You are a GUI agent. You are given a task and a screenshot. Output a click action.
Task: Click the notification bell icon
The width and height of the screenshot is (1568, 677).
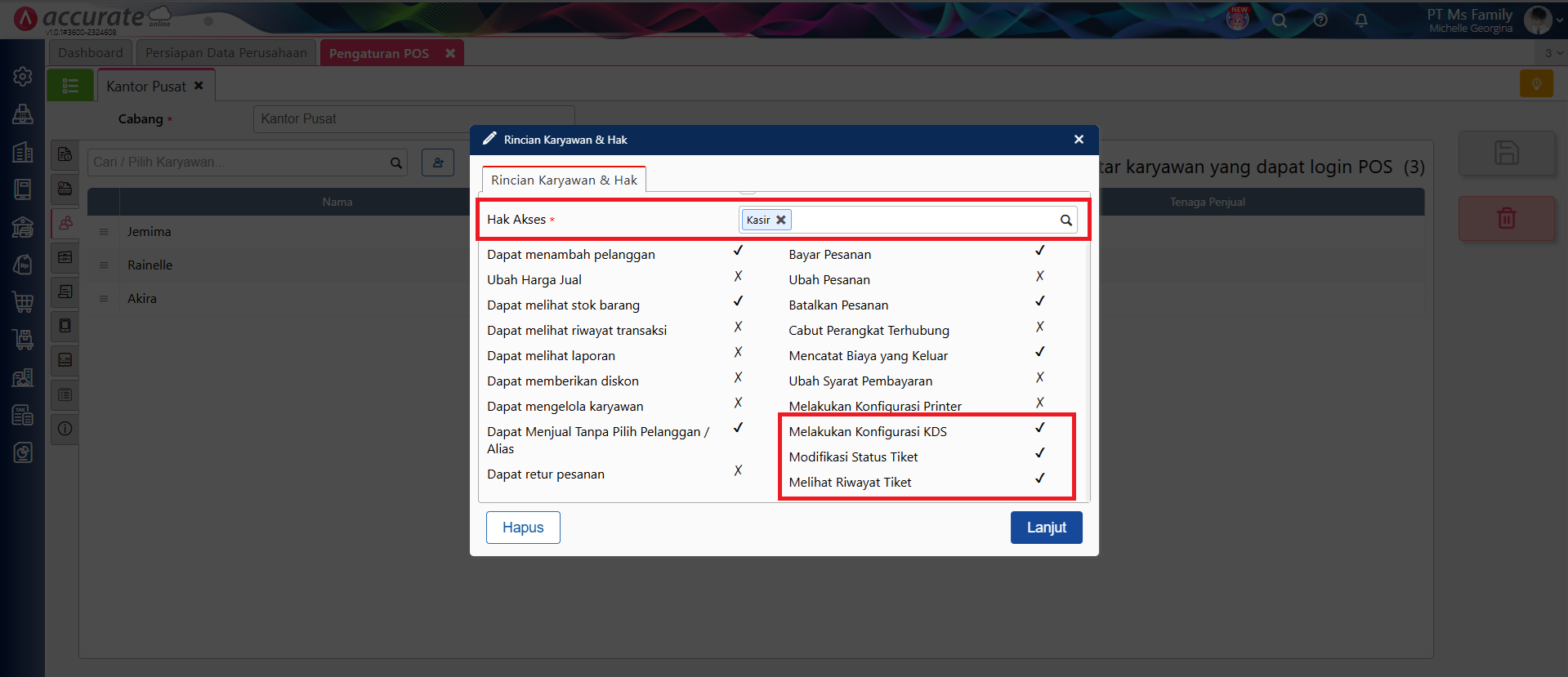[1360, 20]
